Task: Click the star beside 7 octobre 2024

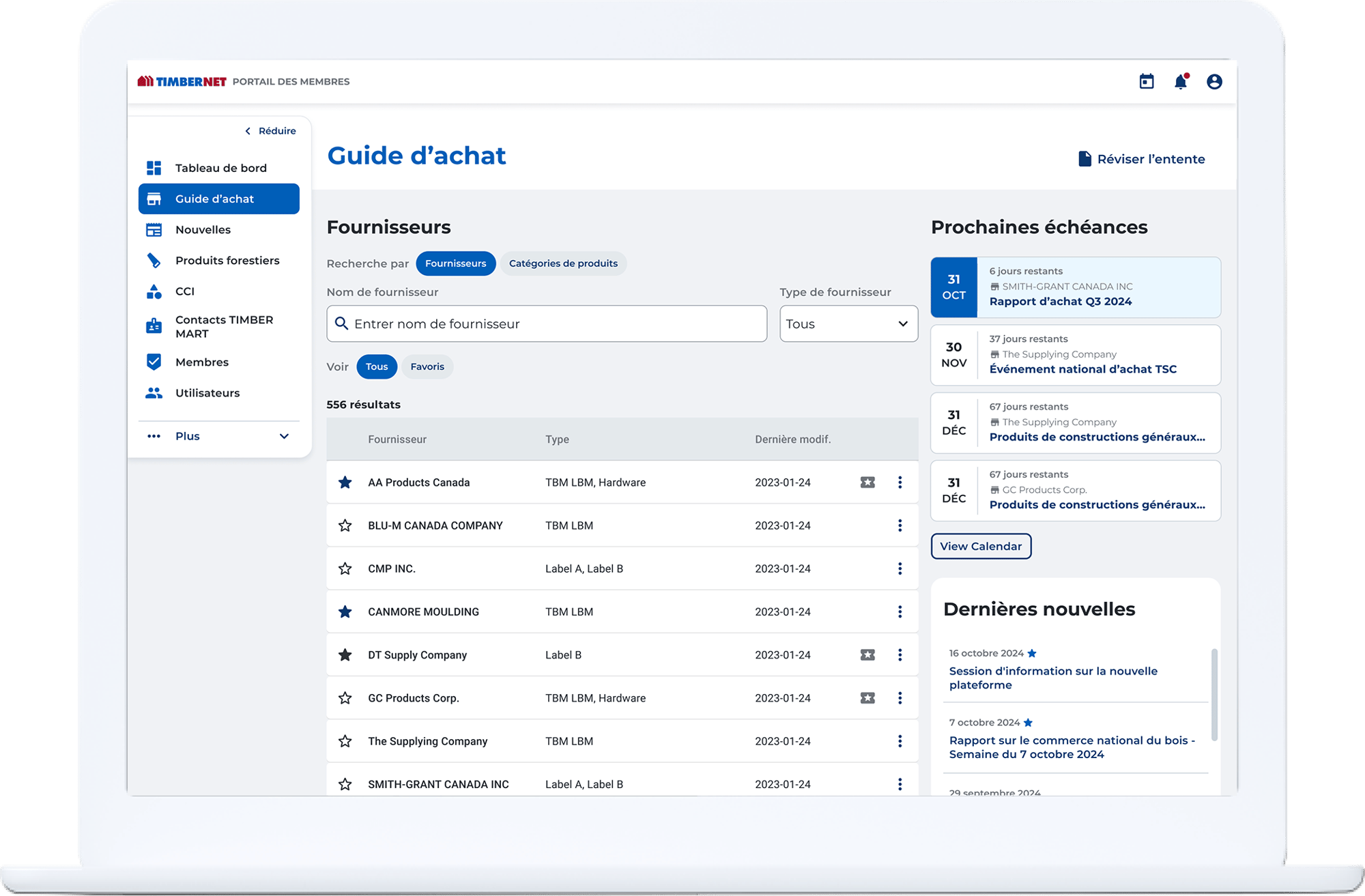Action: point(1028,722)
